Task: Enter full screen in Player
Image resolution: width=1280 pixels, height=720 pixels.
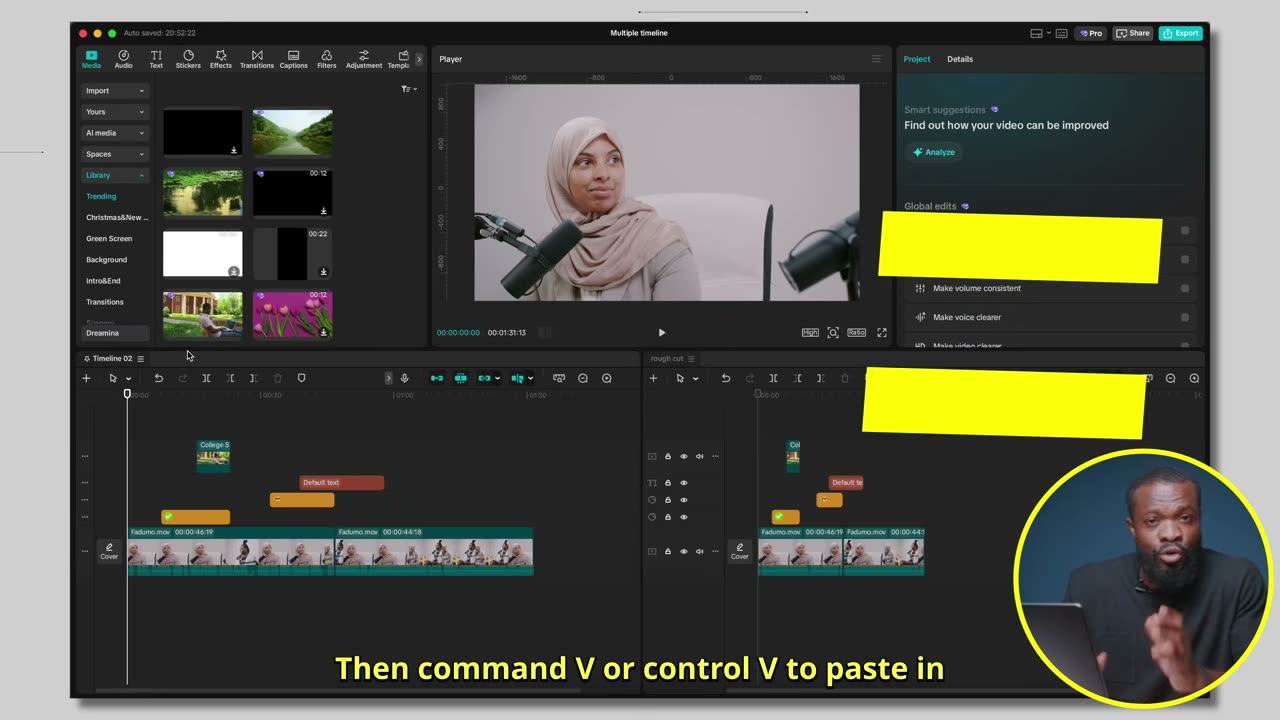Action: click(882, 332)
